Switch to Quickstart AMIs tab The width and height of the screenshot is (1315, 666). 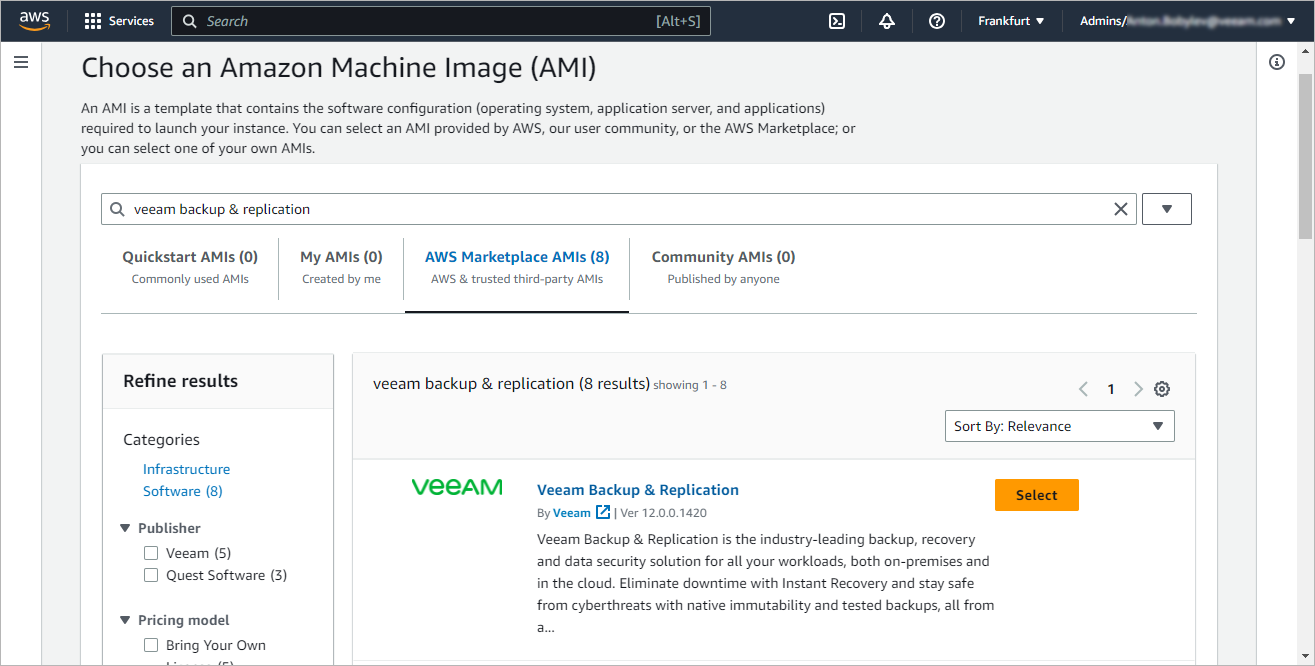click(190, 267)
